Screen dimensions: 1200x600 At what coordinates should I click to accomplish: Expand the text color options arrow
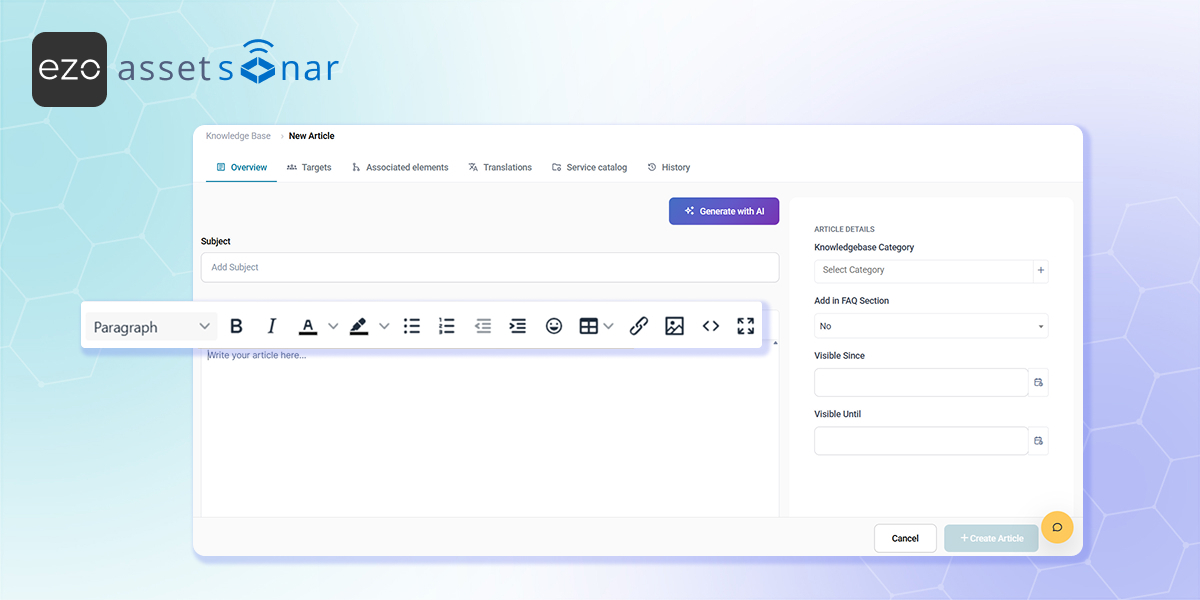click(333, 326)
